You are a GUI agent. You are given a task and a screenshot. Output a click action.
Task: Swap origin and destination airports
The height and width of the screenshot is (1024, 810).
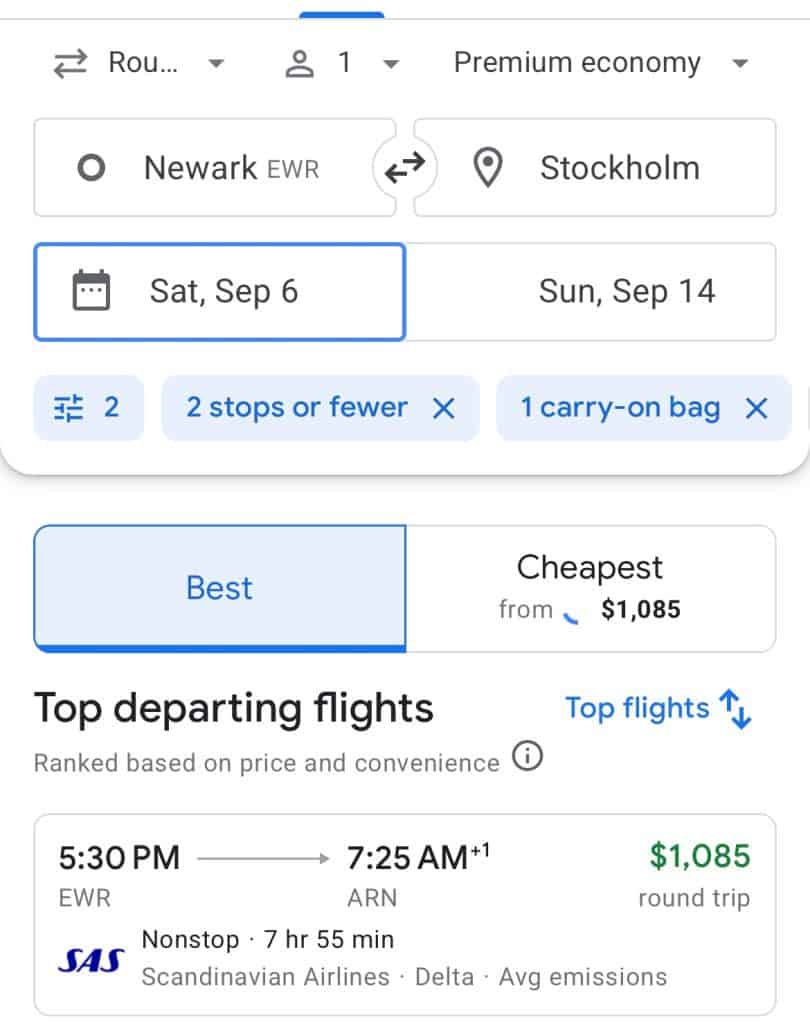tap(404, 168)
